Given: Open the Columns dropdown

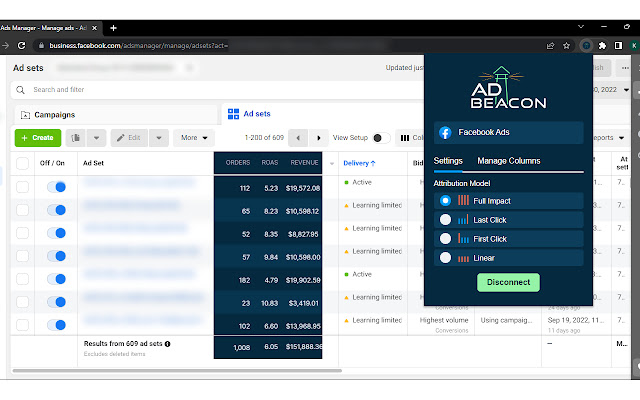Looking at the screenshot, I should click(410, 138).
